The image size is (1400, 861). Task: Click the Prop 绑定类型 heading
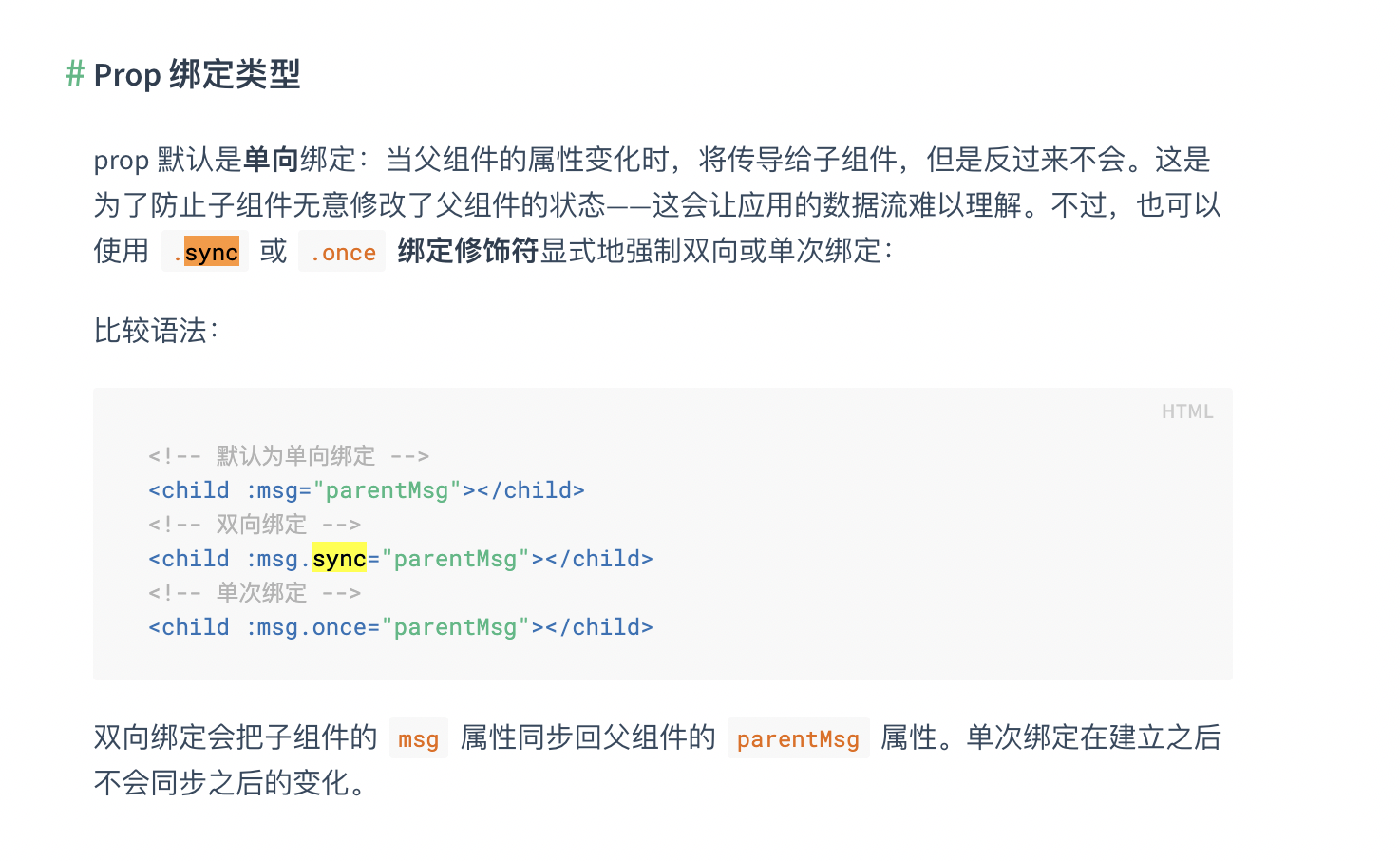pyautogui.click(x=197, y=74)
